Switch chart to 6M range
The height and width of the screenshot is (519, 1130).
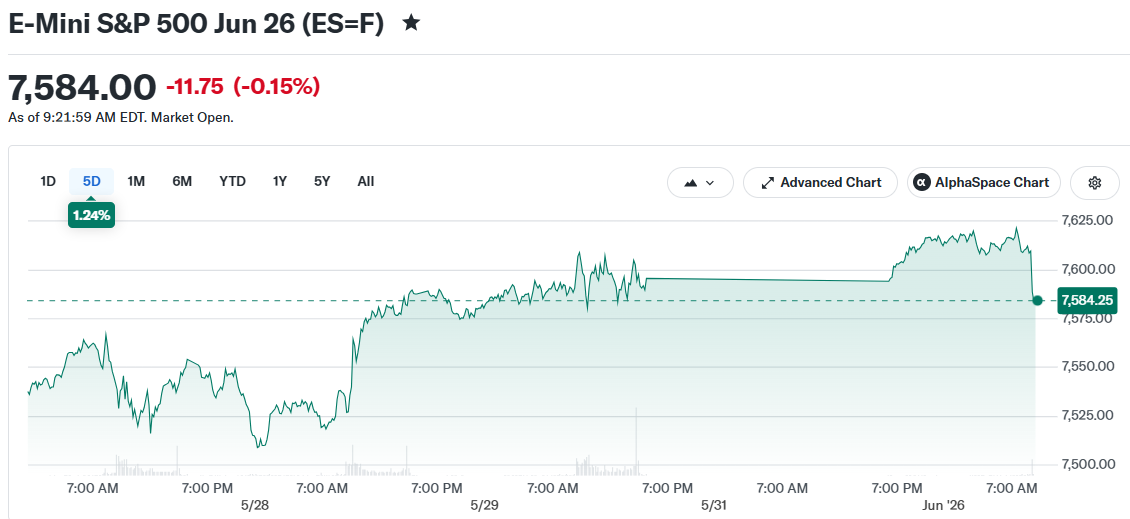[x=182, y=181]
